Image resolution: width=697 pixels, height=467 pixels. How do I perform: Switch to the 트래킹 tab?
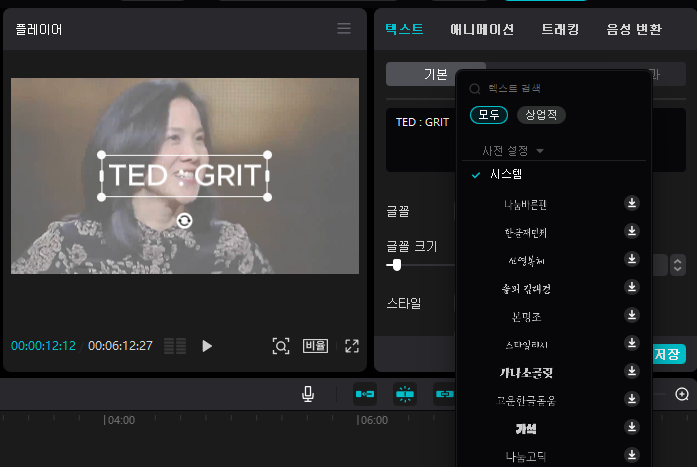[560, 29]
